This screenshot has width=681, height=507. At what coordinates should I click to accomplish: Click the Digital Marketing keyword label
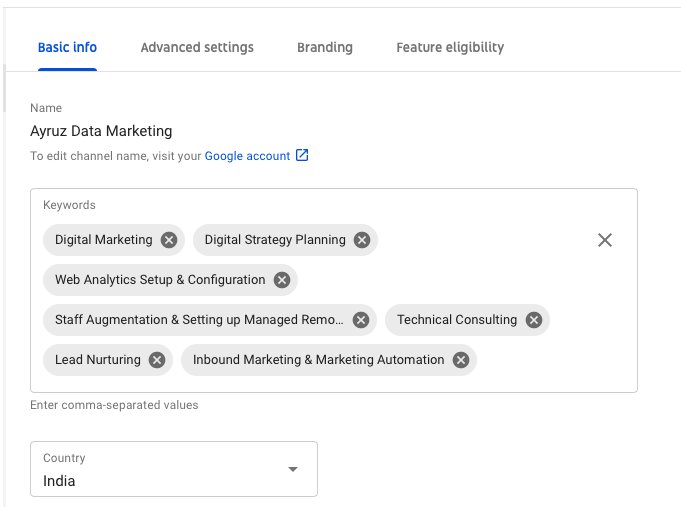point(104,240)
